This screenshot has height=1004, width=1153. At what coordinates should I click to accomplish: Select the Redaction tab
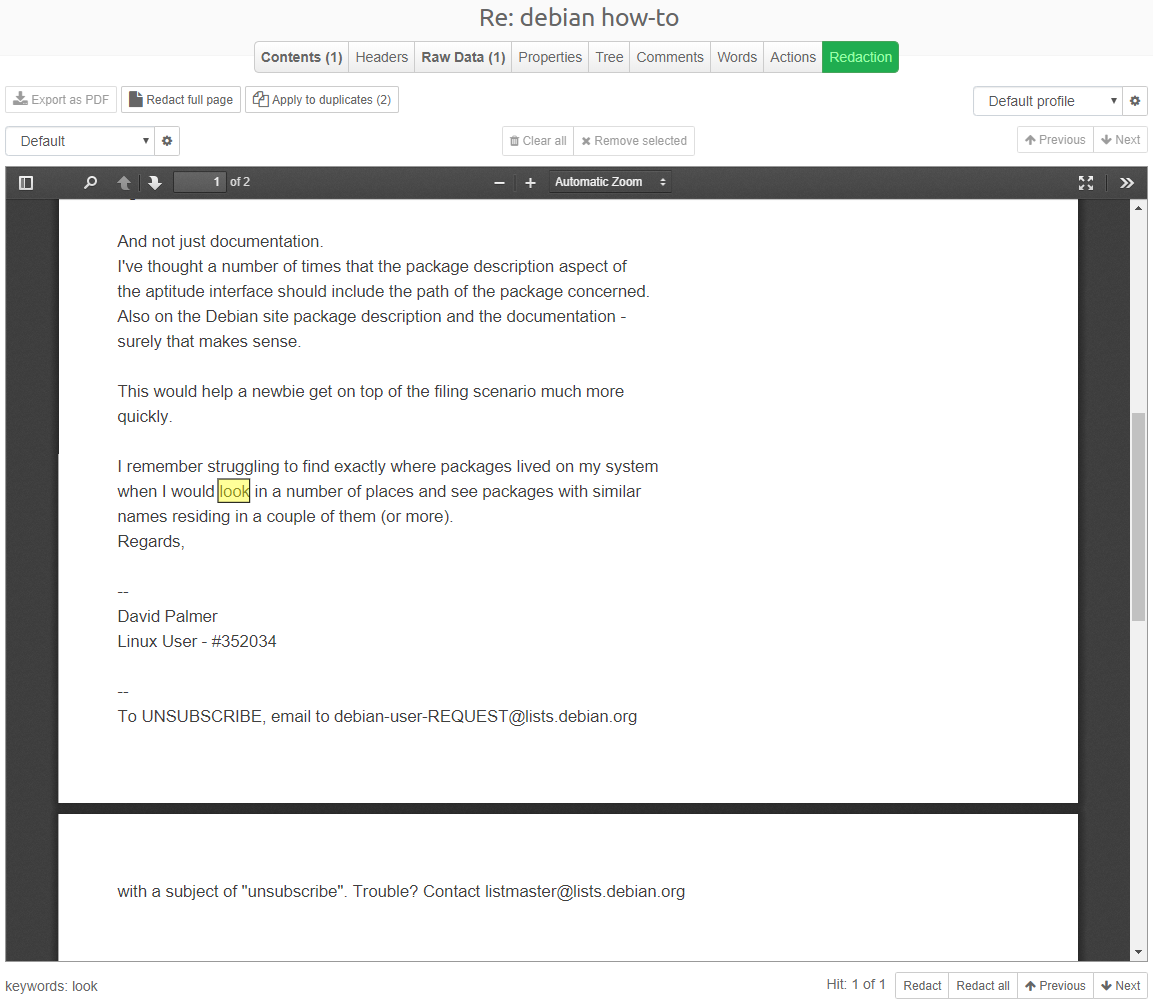(860, 57)
